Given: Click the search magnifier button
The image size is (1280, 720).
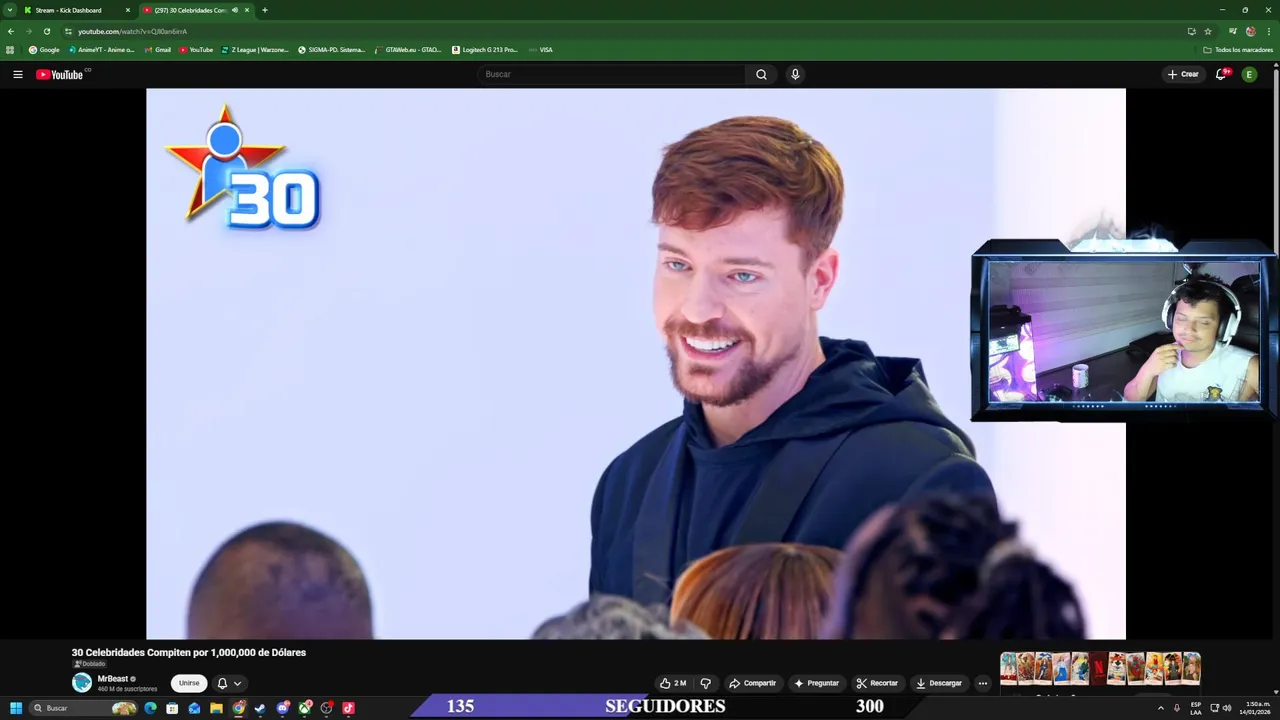Looking at the screenshot, I should [761, 74].
